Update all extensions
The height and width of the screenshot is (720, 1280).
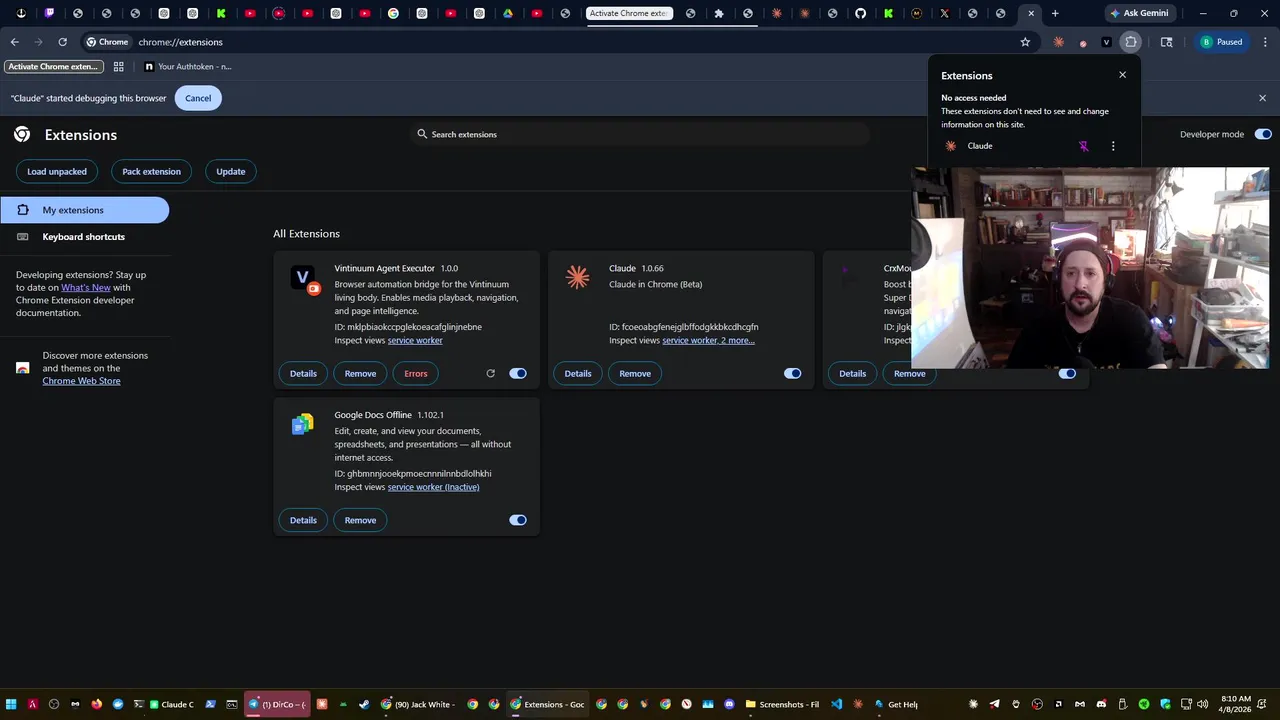(x=230, y=171)
